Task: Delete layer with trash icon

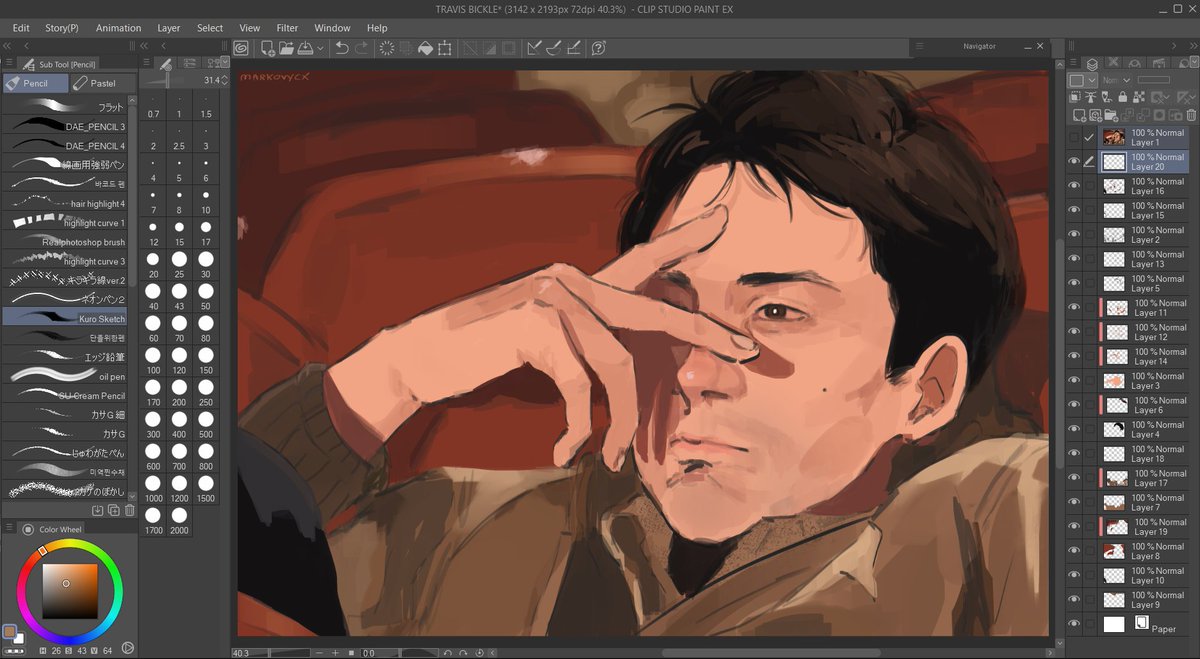Action: [x=1192, y=116]
